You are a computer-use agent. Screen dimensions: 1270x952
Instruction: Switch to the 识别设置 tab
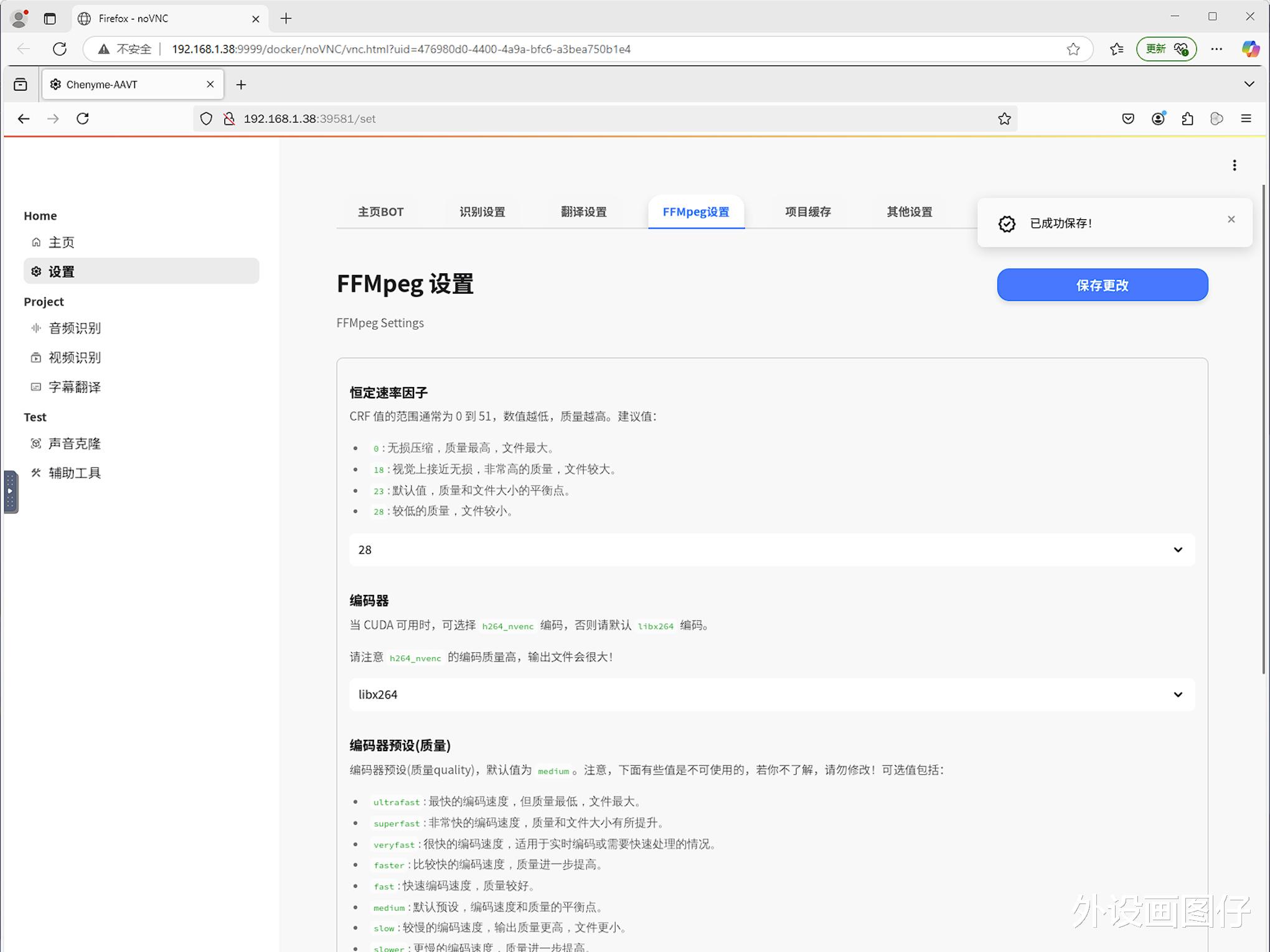click(482, 212)
